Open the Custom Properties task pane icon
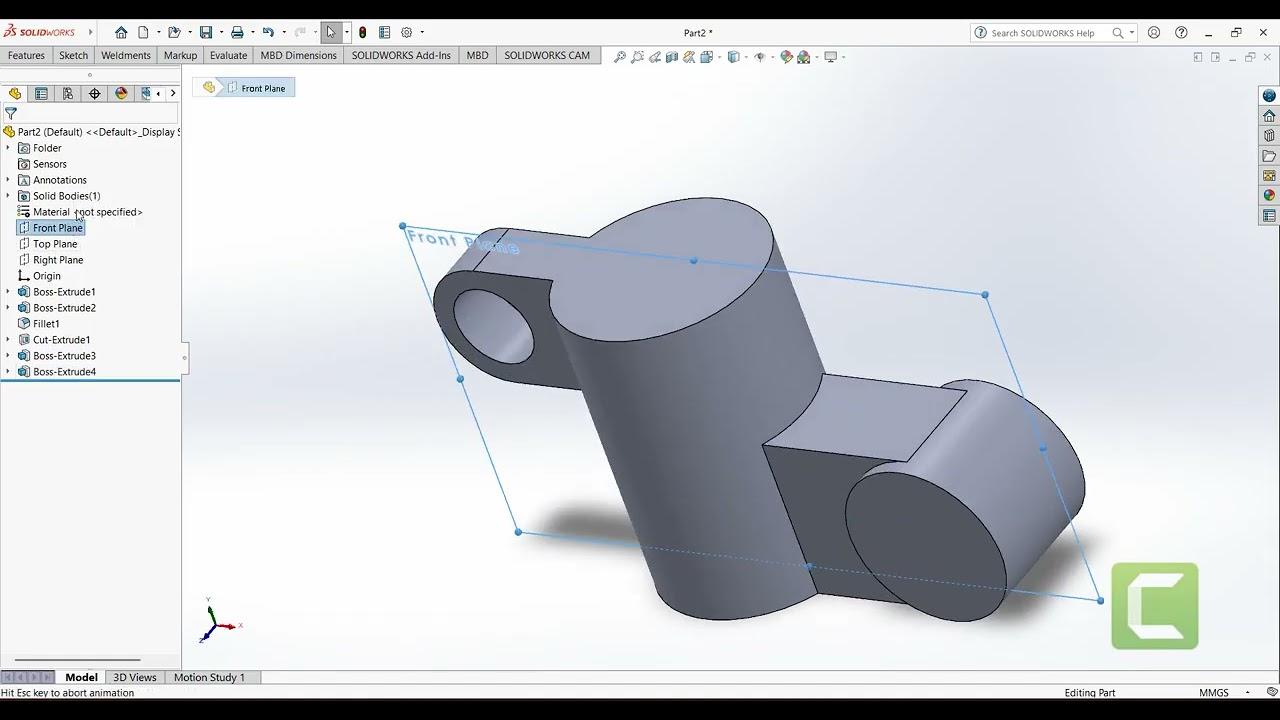 (x=1269, y=215)
